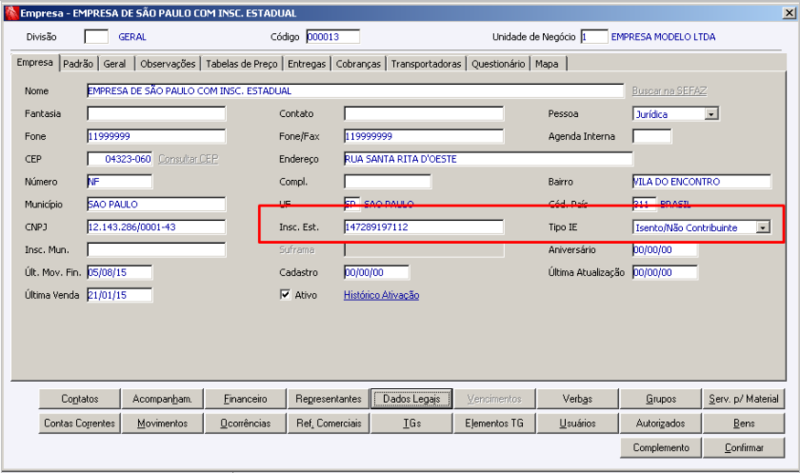This screenshot has width=800, height=473.
Task: Click the Contatos button
Action: [80, 399]
